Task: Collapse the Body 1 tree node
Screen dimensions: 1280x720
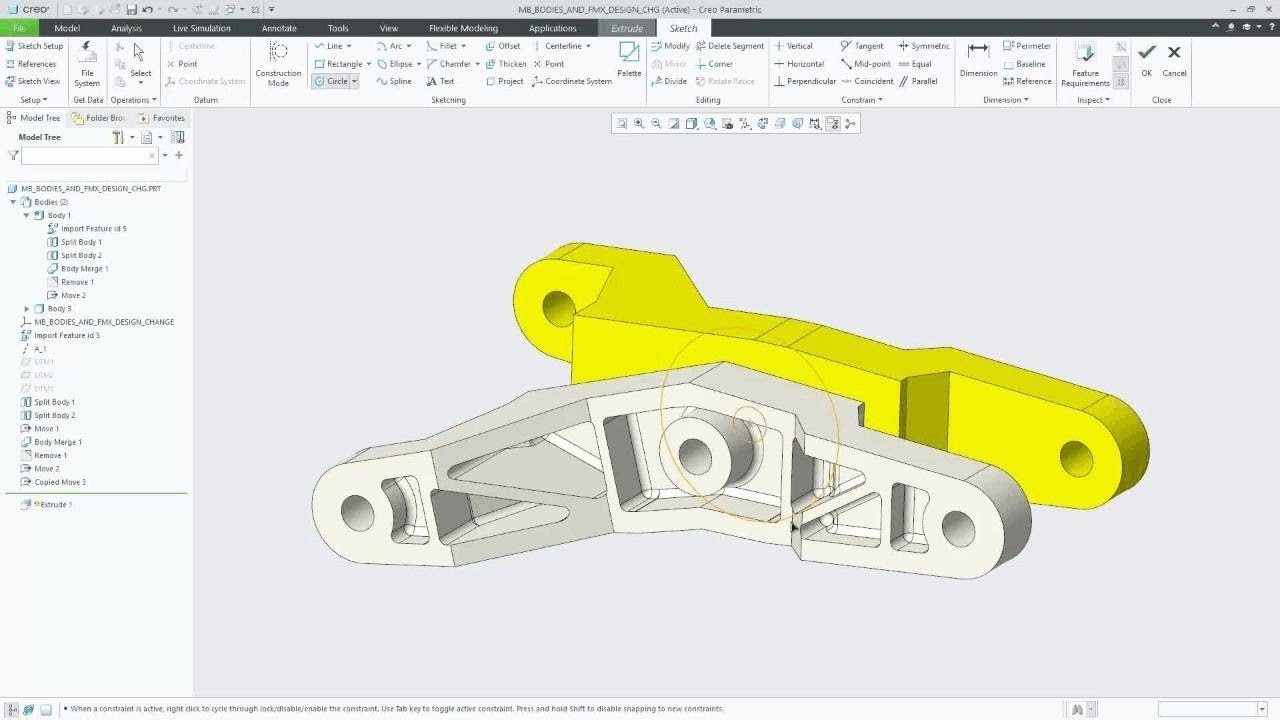Action: click(27, 215)
